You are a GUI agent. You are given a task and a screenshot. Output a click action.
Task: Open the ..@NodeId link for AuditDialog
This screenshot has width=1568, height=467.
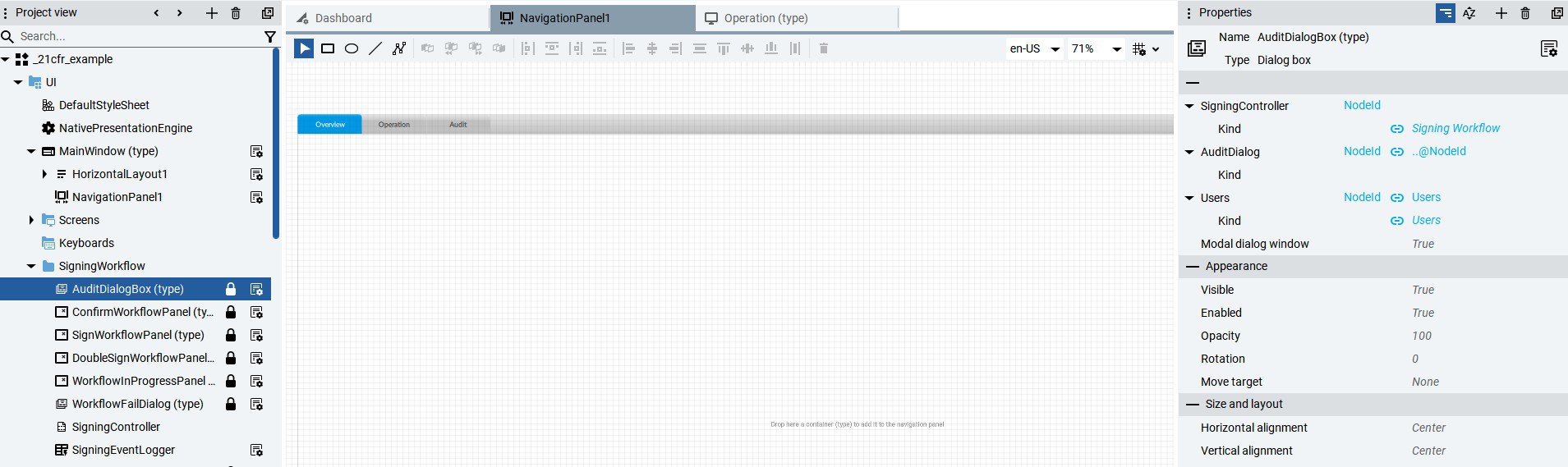click(1439, 151)
